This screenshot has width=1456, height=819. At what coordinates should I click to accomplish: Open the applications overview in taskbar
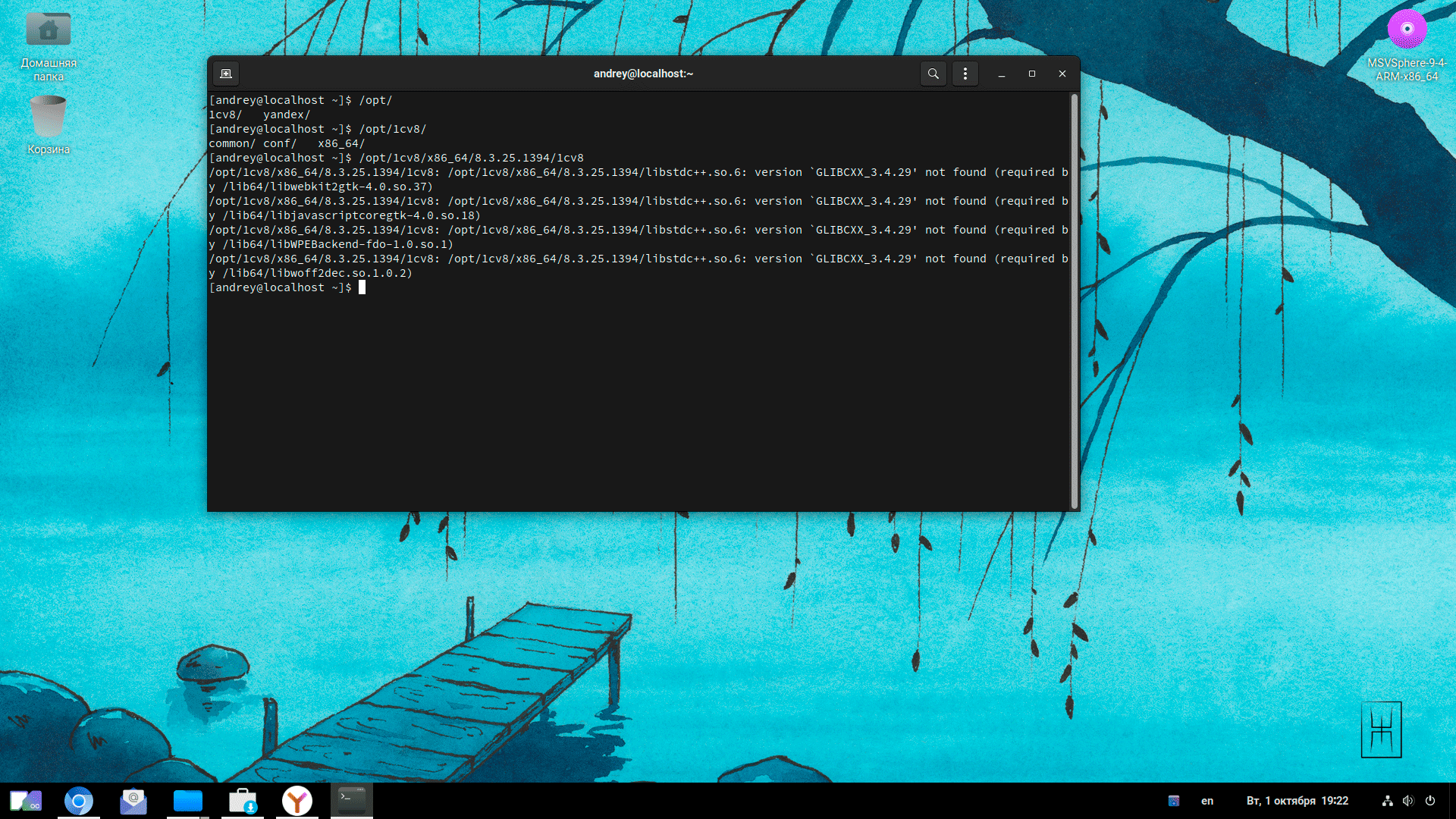point(26,801)
